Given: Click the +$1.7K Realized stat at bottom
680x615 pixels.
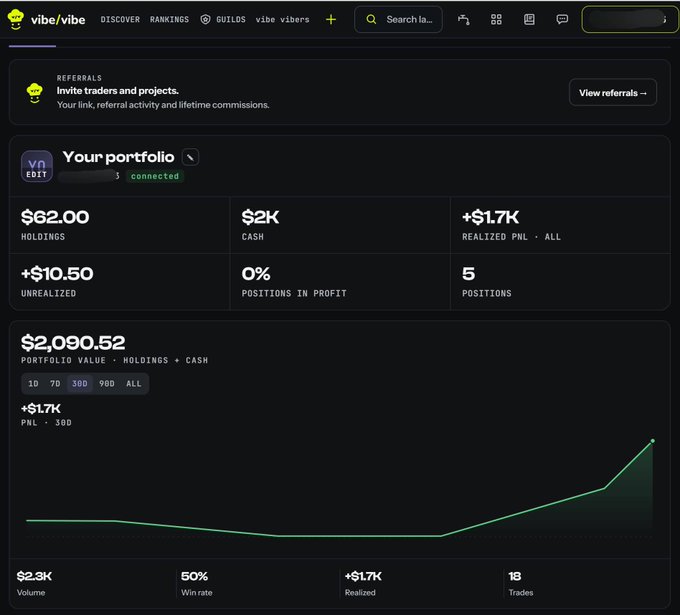Looking at the screenshot, I should pos(363,576).
